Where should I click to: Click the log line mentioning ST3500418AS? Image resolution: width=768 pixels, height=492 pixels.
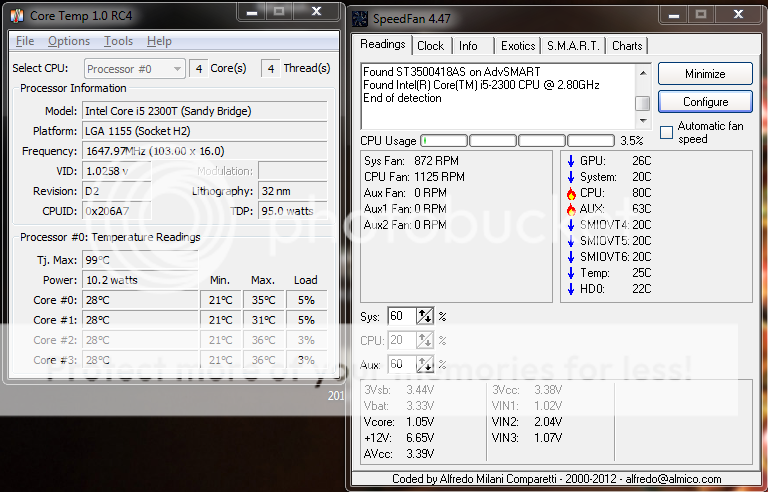point(452,72)
